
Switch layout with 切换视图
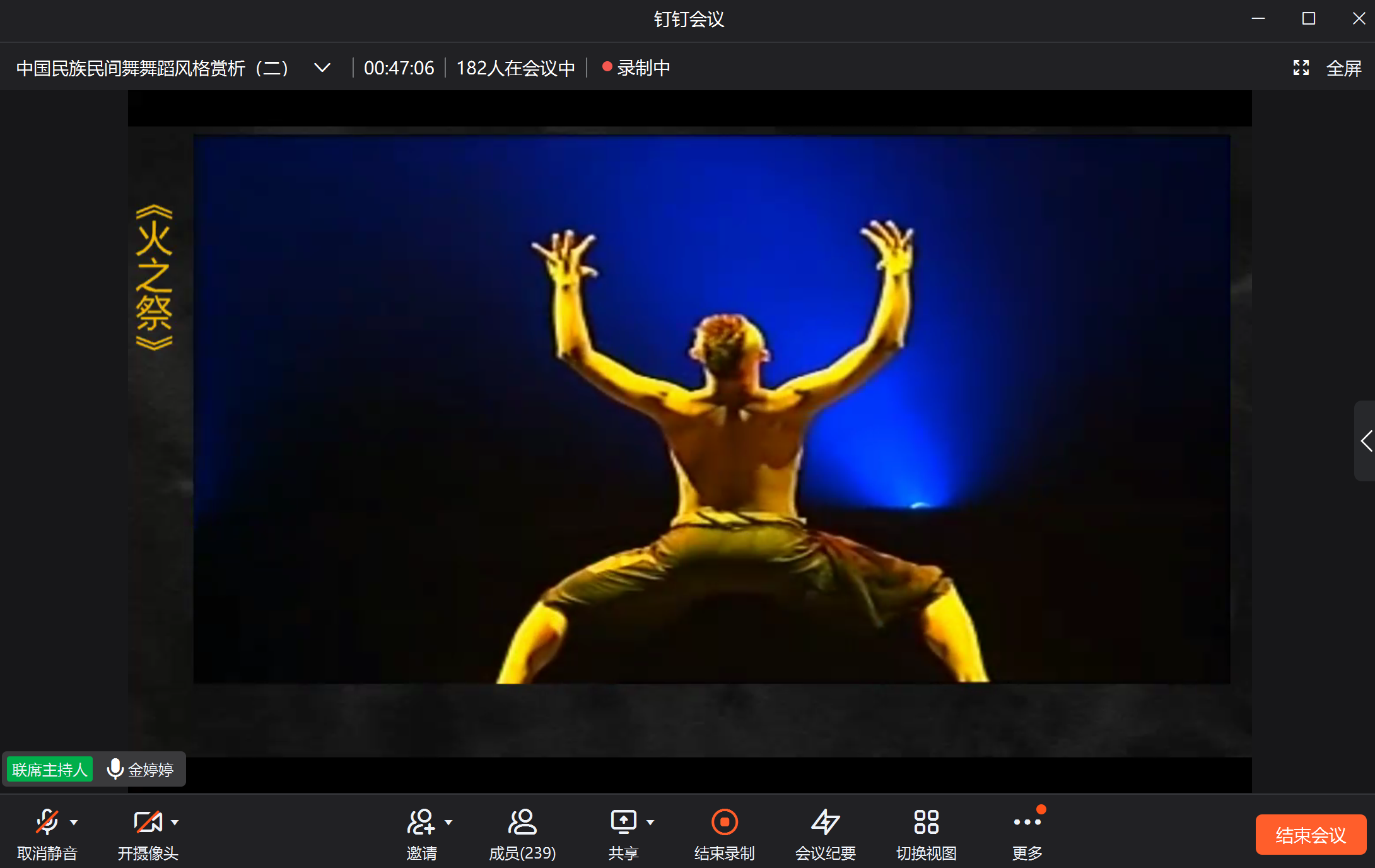[x=926, y=834]
